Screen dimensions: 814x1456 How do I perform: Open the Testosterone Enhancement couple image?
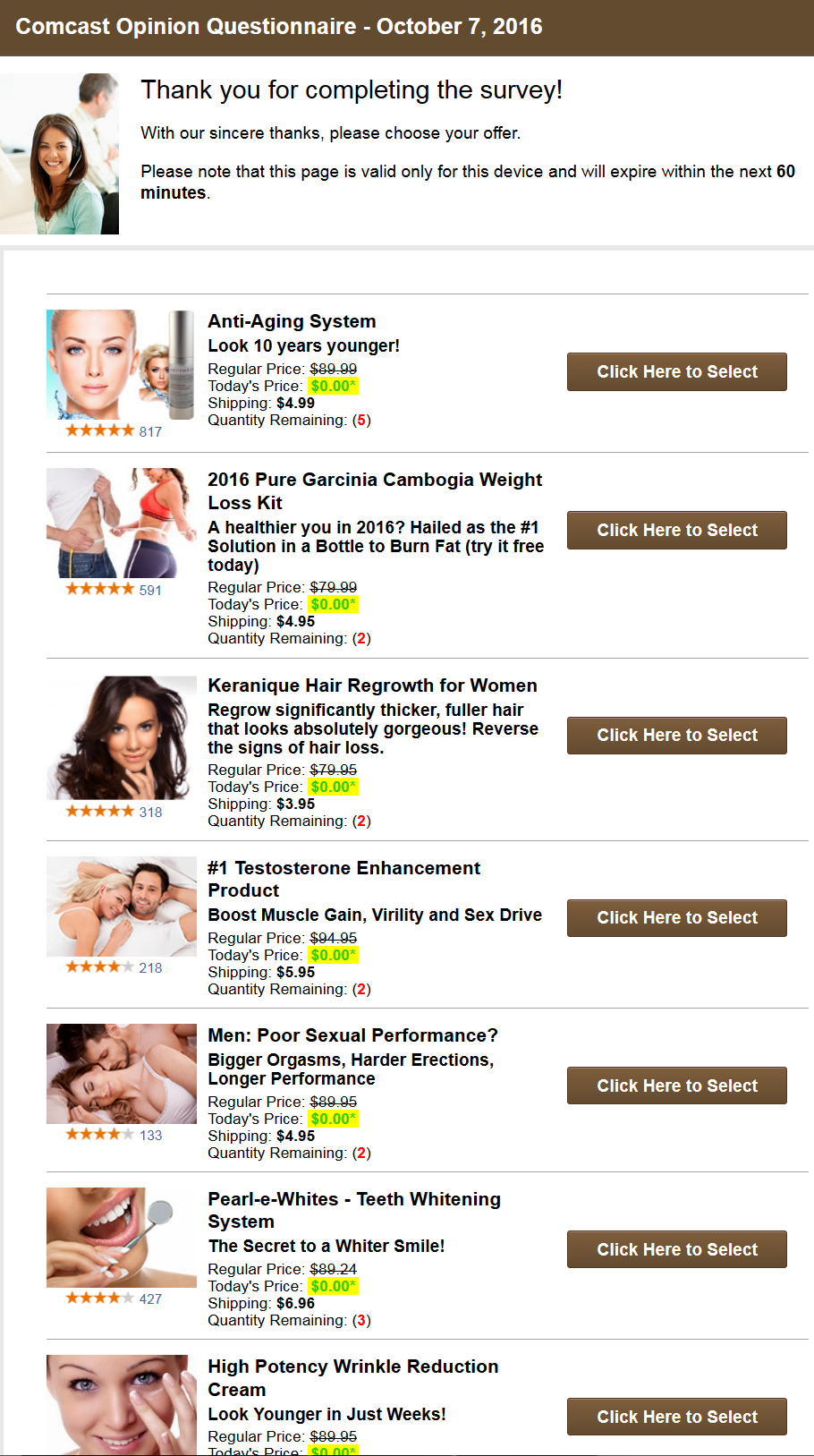point(122,907)
